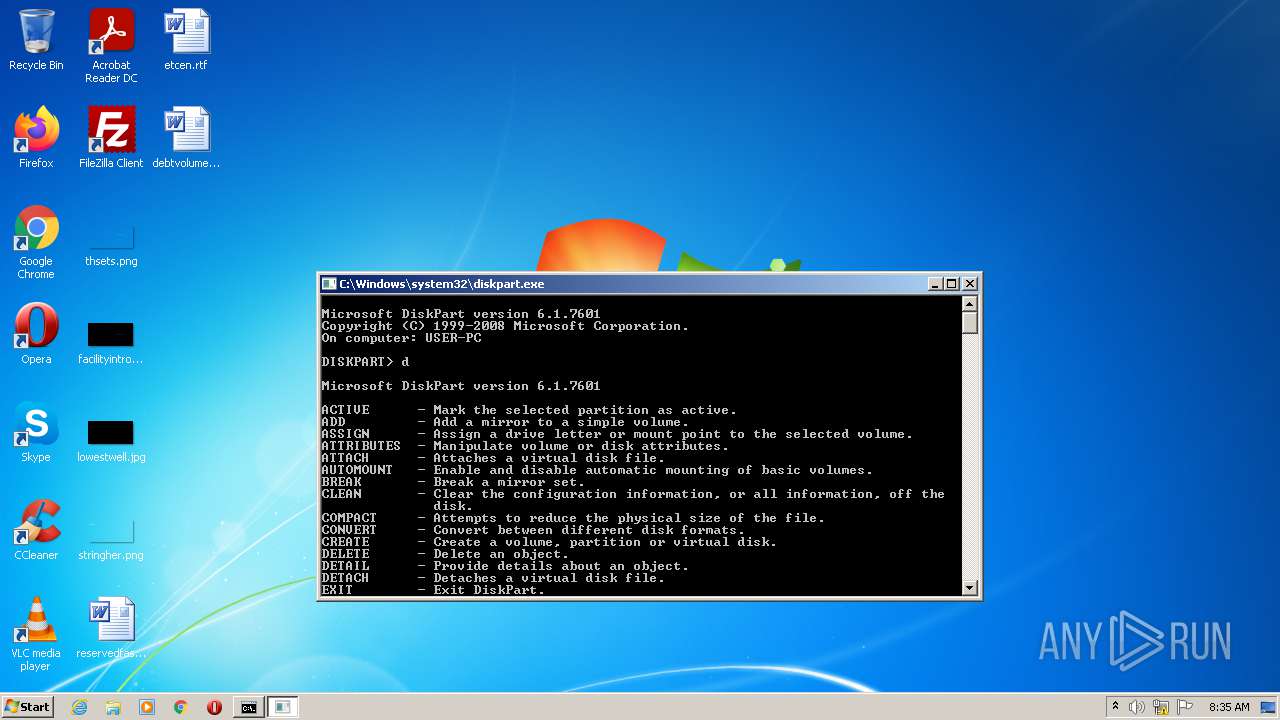Click the DETAIL command help line
This screenshot has width=1280, height=720.
coord(505,566)
